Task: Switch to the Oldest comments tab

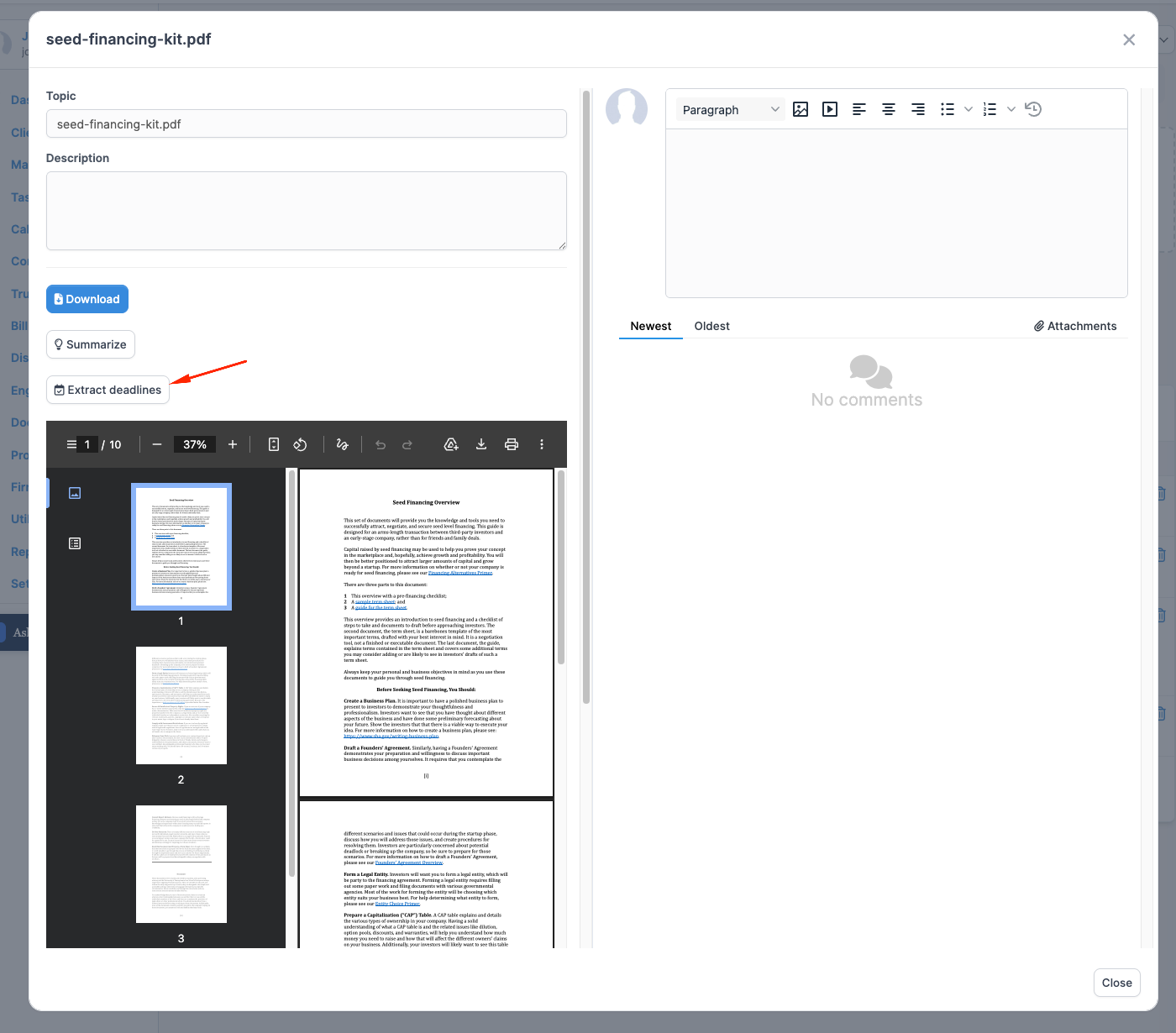Action: pyautogui.click(x=712, y=326)
